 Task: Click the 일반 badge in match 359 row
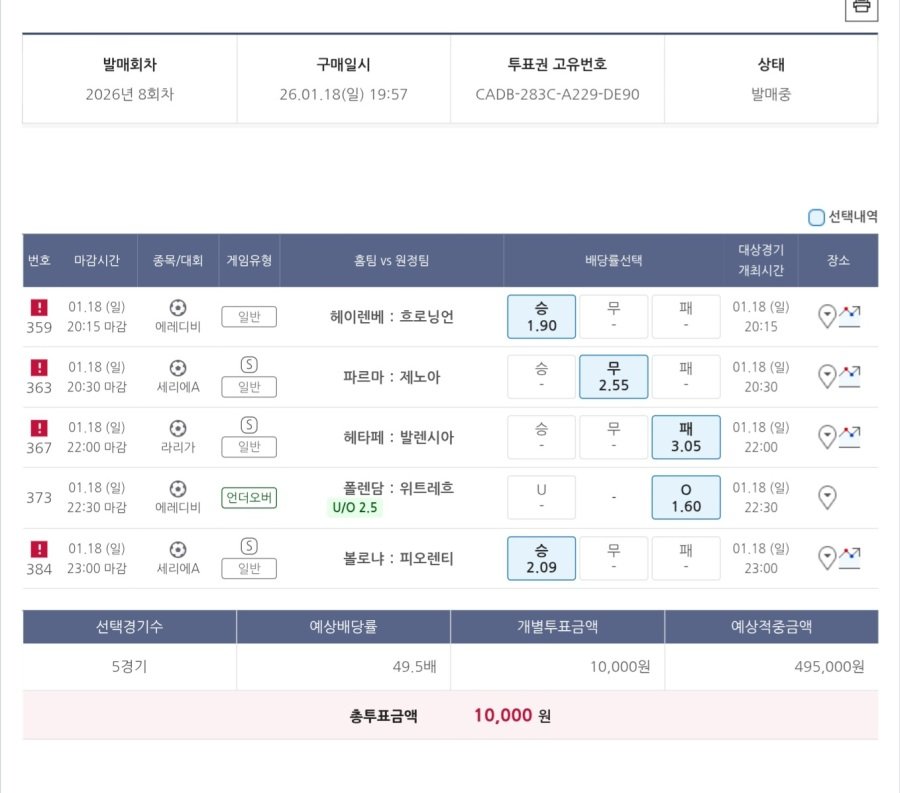(x=249, y=317)
